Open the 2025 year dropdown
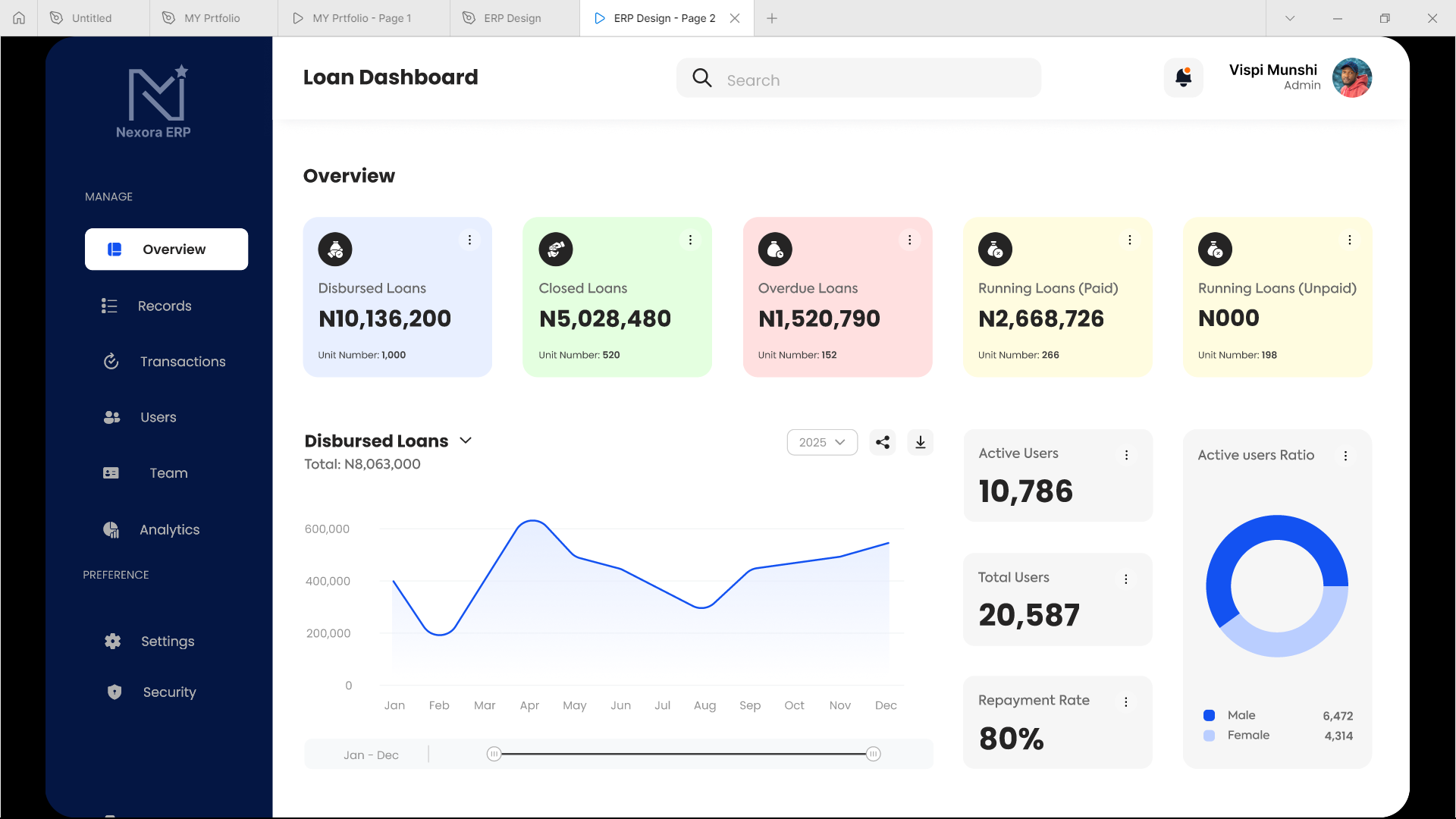Viewport: 1456px width, 819px height. 822,442
